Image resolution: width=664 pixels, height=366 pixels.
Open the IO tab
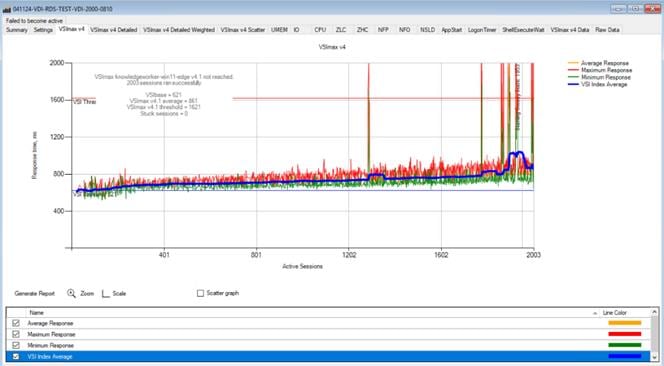point(296,30)
